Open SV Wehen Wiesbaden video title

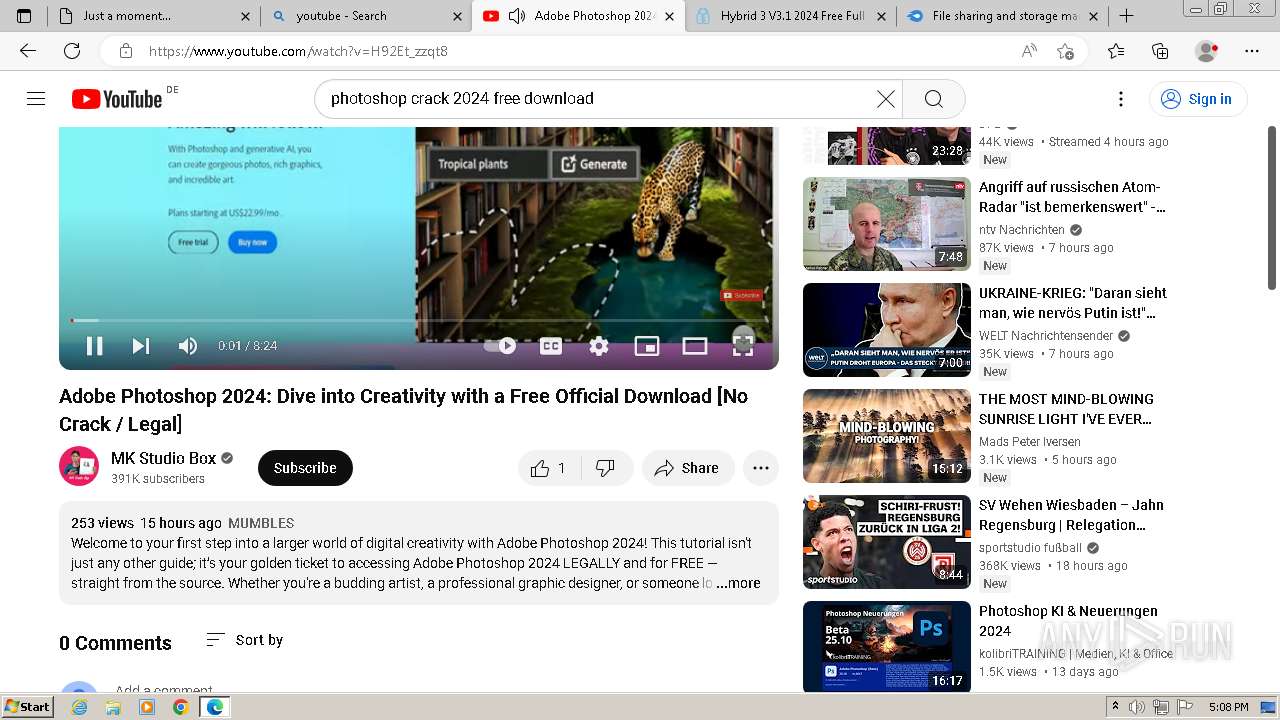pos(1071,515)
